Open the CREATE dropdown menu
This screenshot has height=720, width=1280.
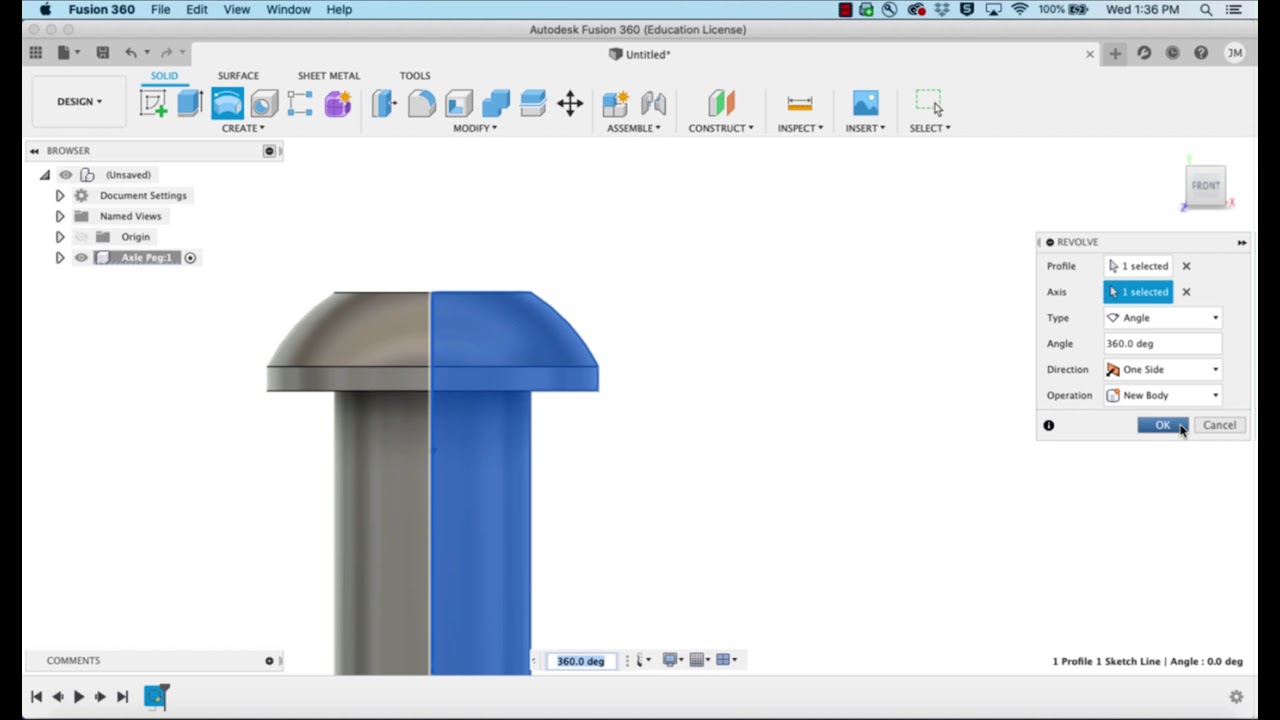(243, 128)
